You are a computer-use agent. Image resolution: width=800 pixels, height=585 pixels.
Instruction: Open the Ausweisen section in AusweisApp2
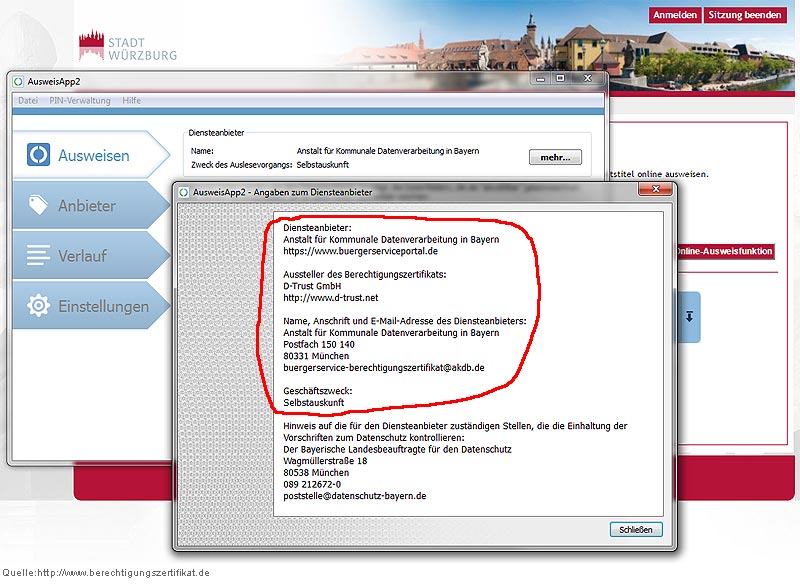pyautogui.click(x=91, y=155)
